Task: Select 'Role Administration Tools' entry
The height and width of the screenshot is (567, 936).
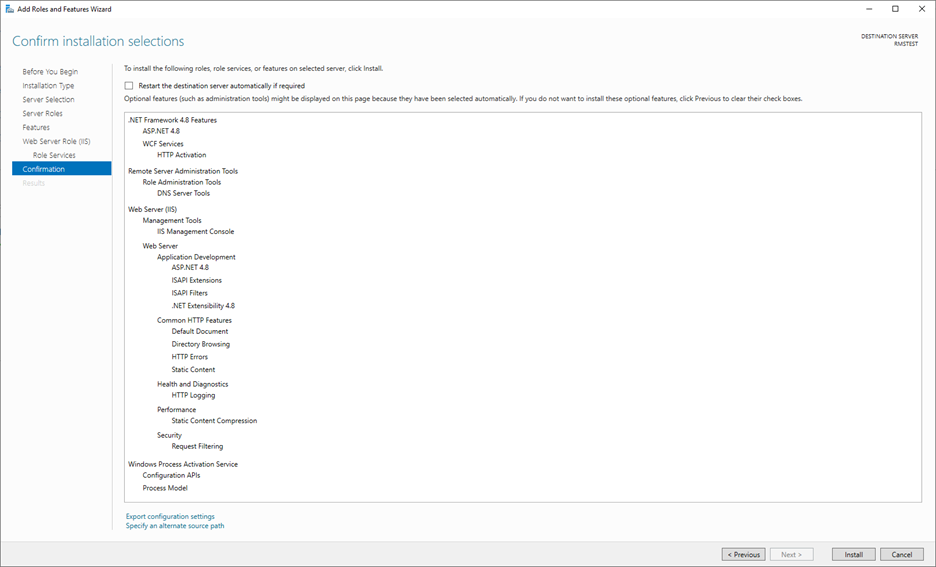Action: (x=181, y=182)
